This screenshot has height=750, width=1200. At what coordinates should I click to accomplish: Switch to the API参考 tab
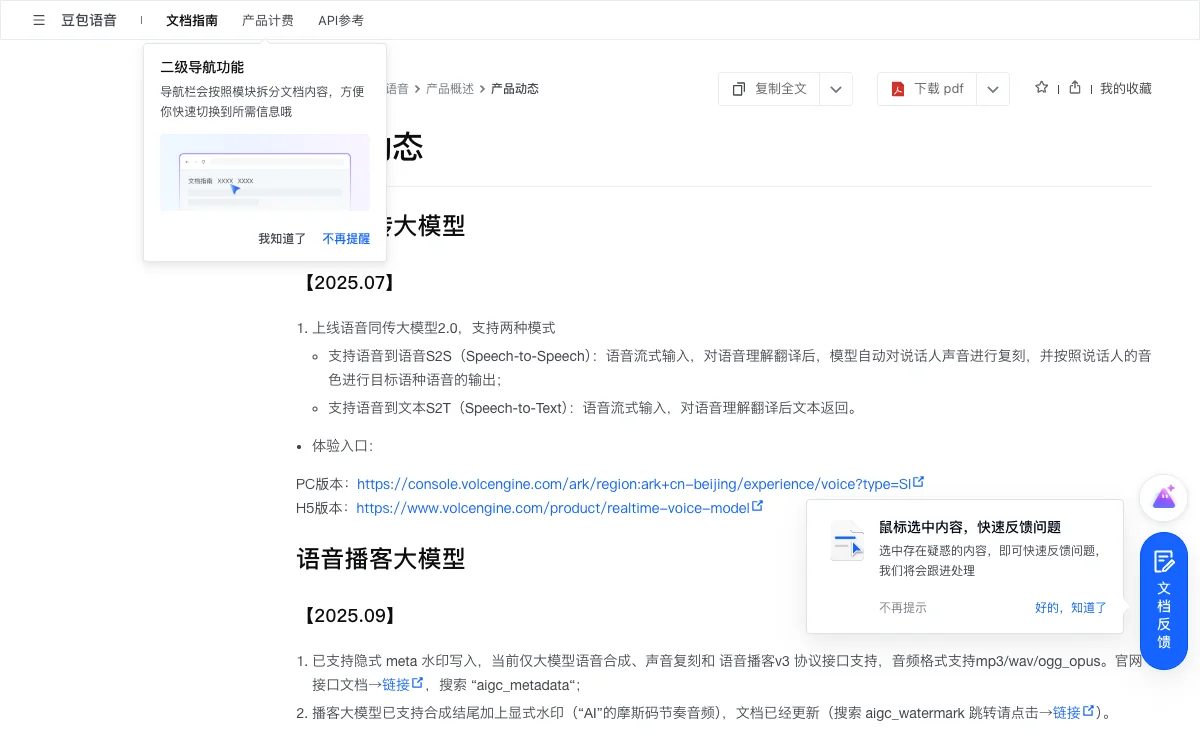coord(341,20)
